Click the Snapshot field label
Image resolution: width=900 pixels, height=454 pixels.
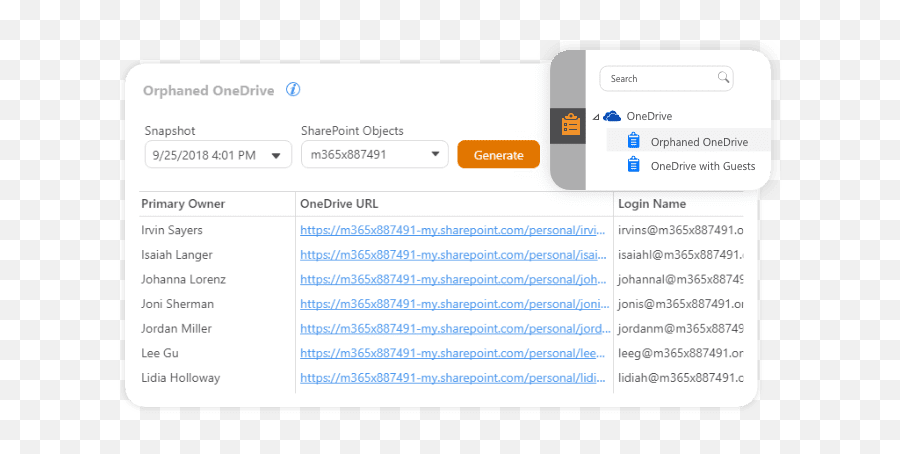170,131
